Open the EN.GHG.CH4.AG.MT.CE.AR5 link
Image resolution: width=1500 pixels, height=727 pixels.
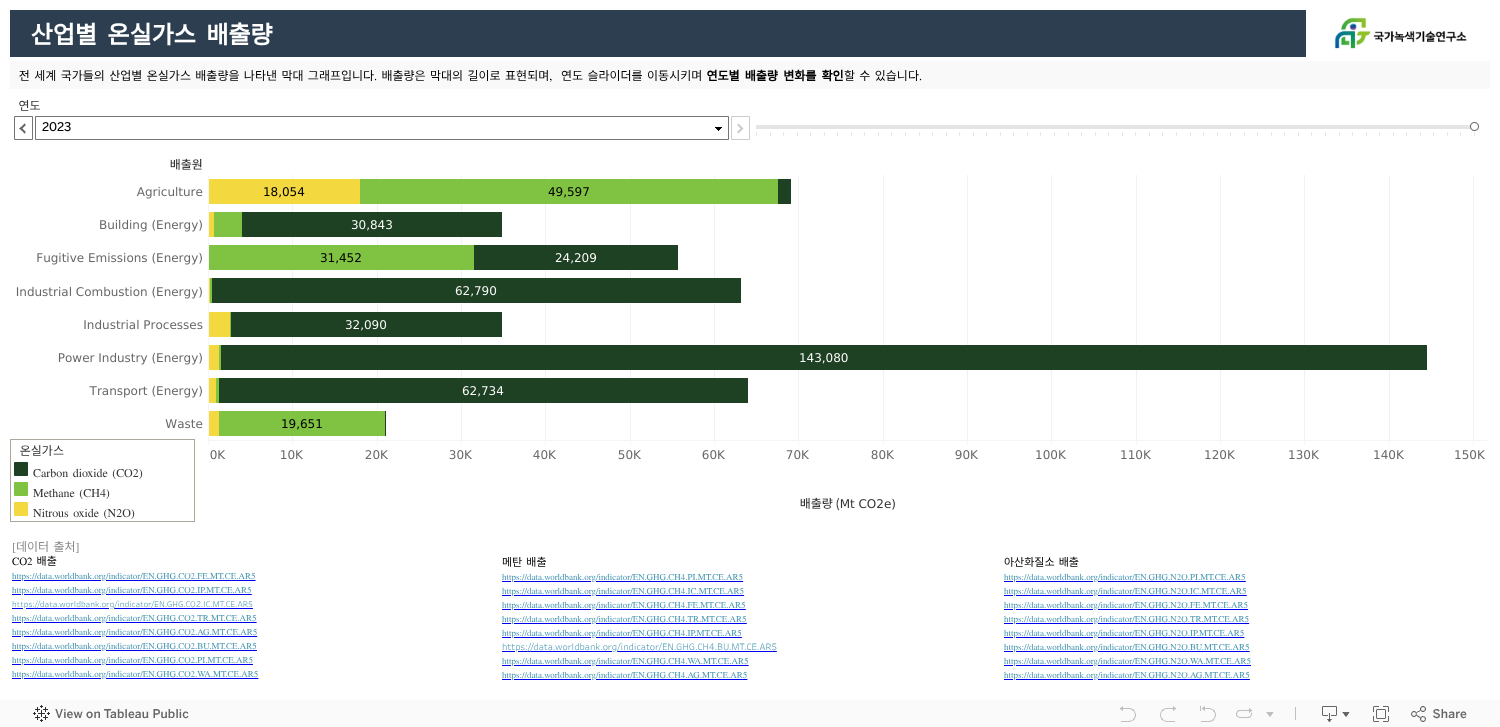[624, 675]
